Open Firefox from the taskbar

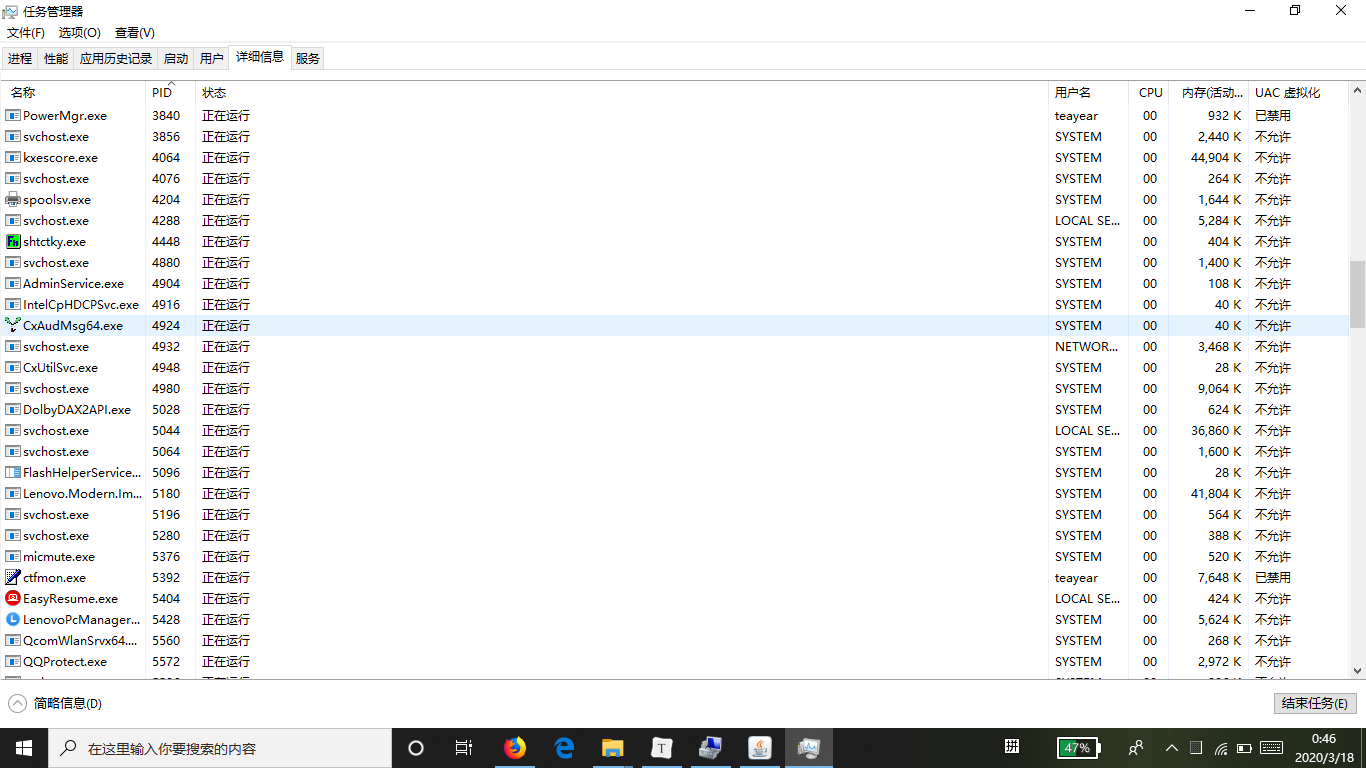(515, 748)
